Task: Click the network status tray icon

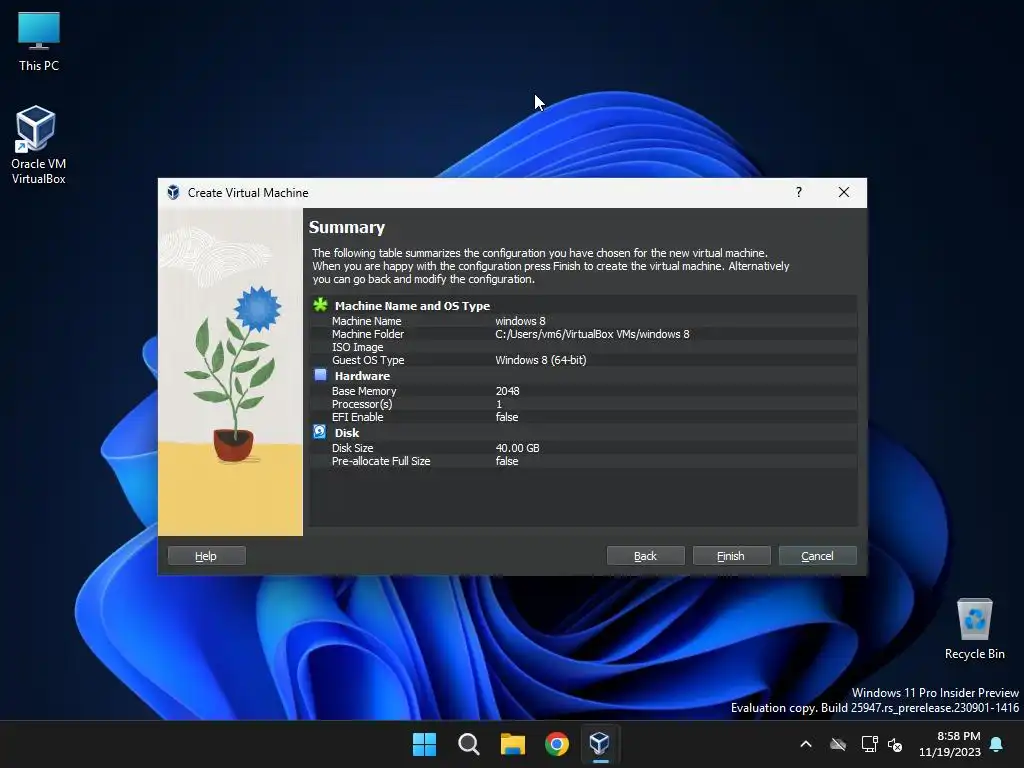Action: [x=869, y=744]
